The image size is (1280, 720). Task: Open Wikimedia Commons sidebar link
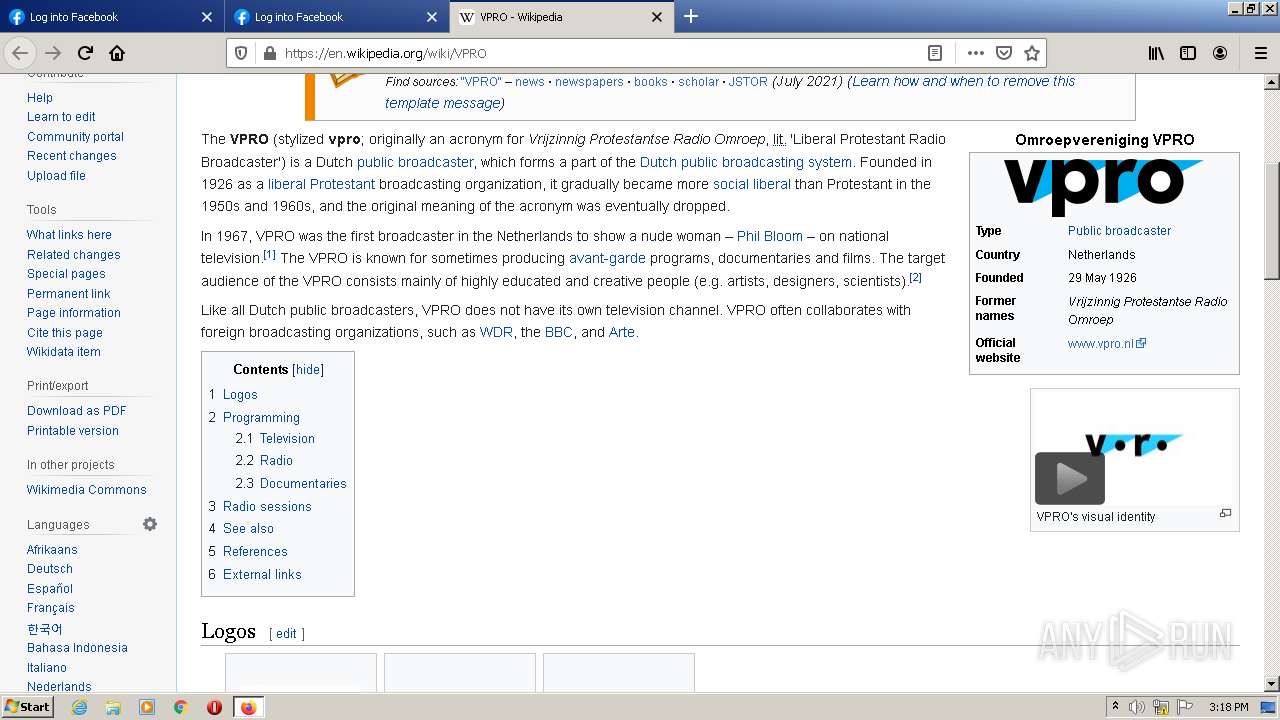click(x=87, y=489)
